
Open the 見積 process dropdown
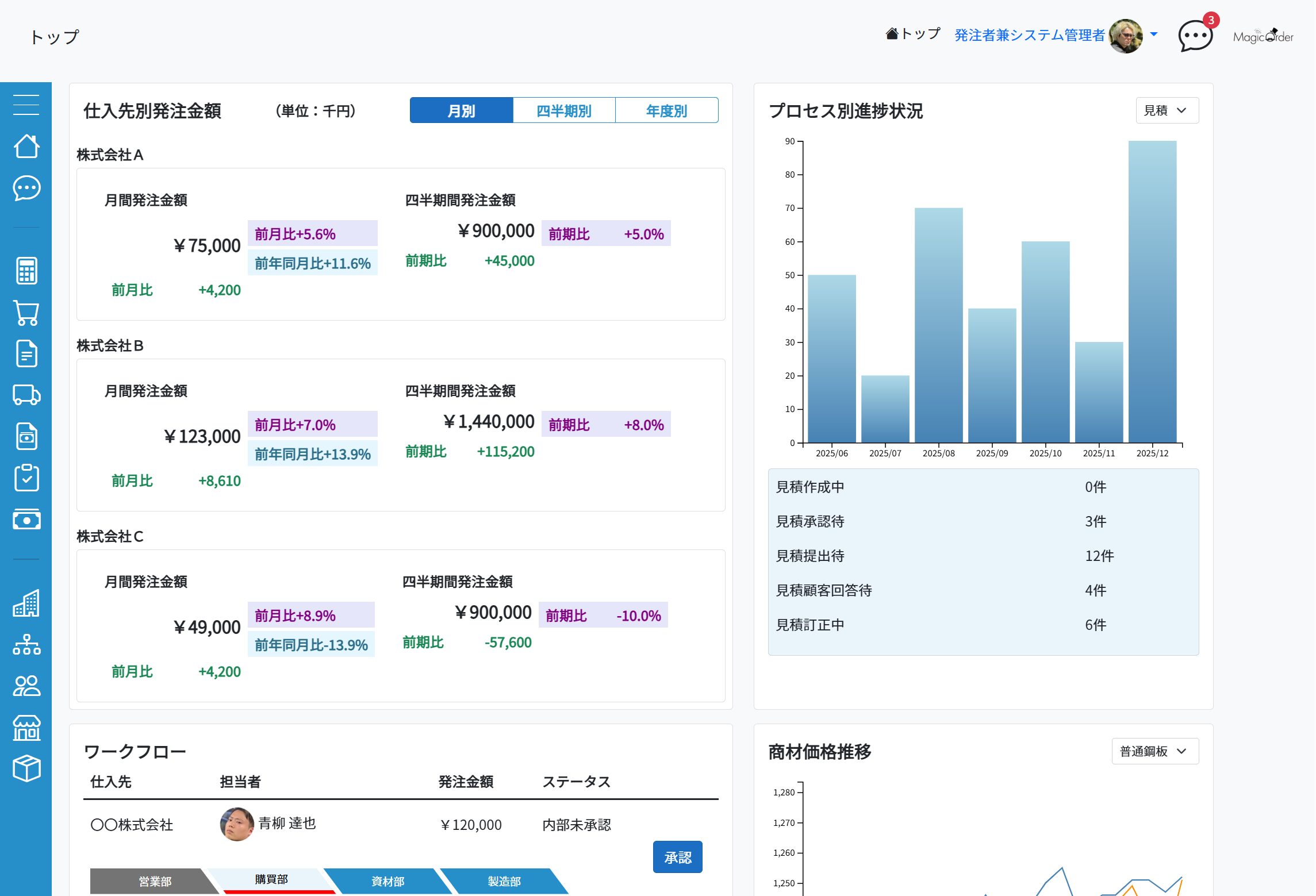[x=1167, y=110]
